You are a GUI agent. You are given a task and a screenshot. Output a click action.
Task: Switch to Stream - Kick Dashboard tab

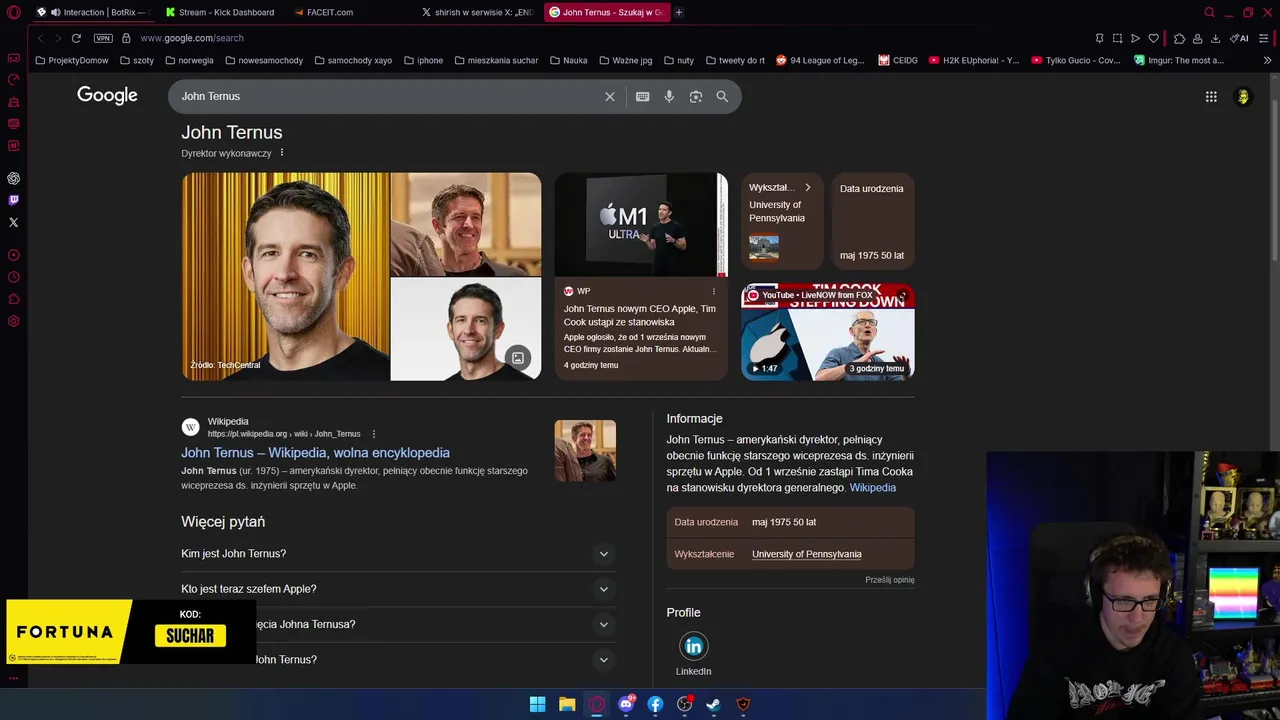pyautogui.click(x=220, y=12)
